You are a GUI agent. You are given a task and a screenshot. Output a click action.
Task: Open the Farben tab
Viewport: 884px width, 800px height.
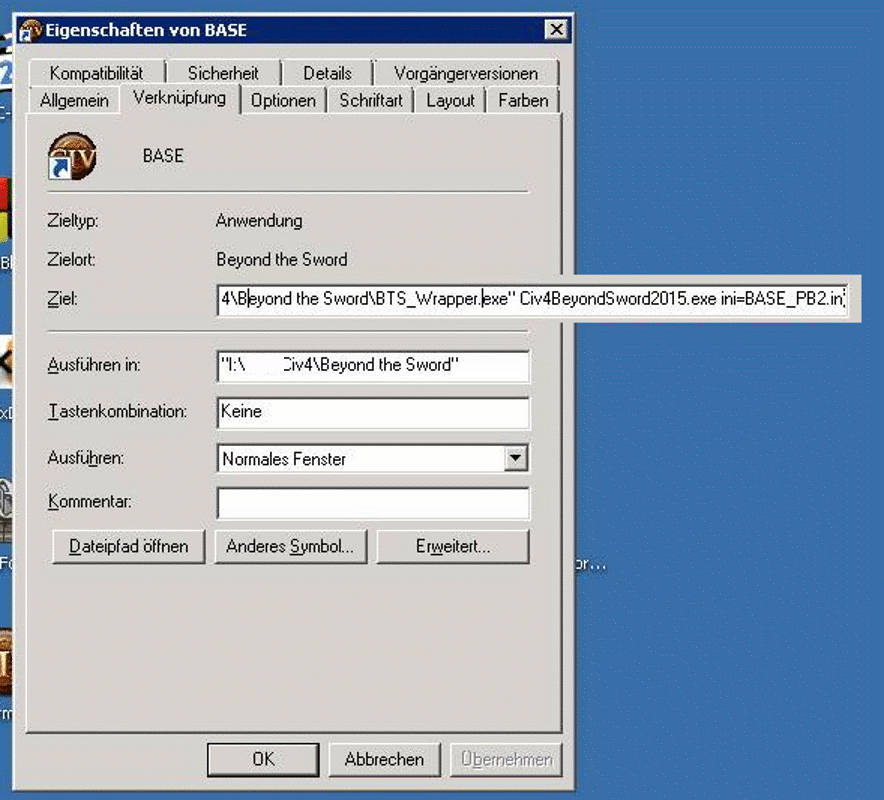(523, 100)
